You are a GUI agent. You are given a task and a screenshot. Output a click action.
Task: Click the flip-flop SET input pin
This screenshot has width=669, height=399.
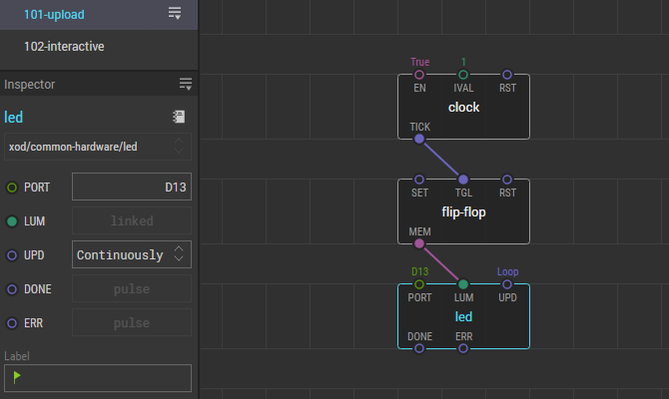click(x=419, y=179)
